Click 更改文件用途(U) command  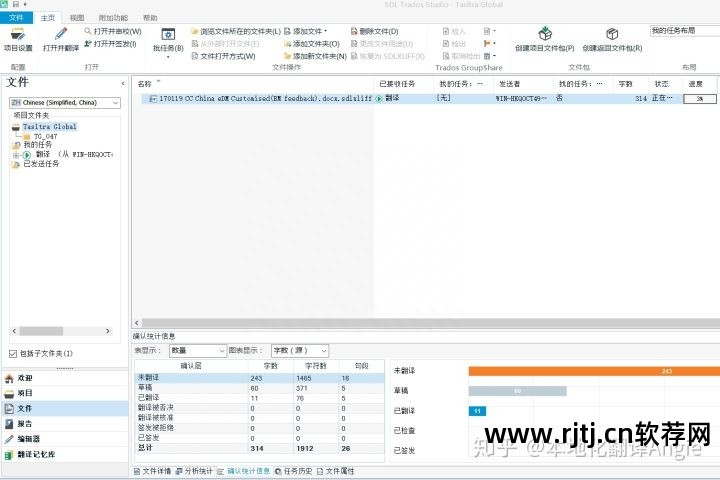tap(382, 44)
